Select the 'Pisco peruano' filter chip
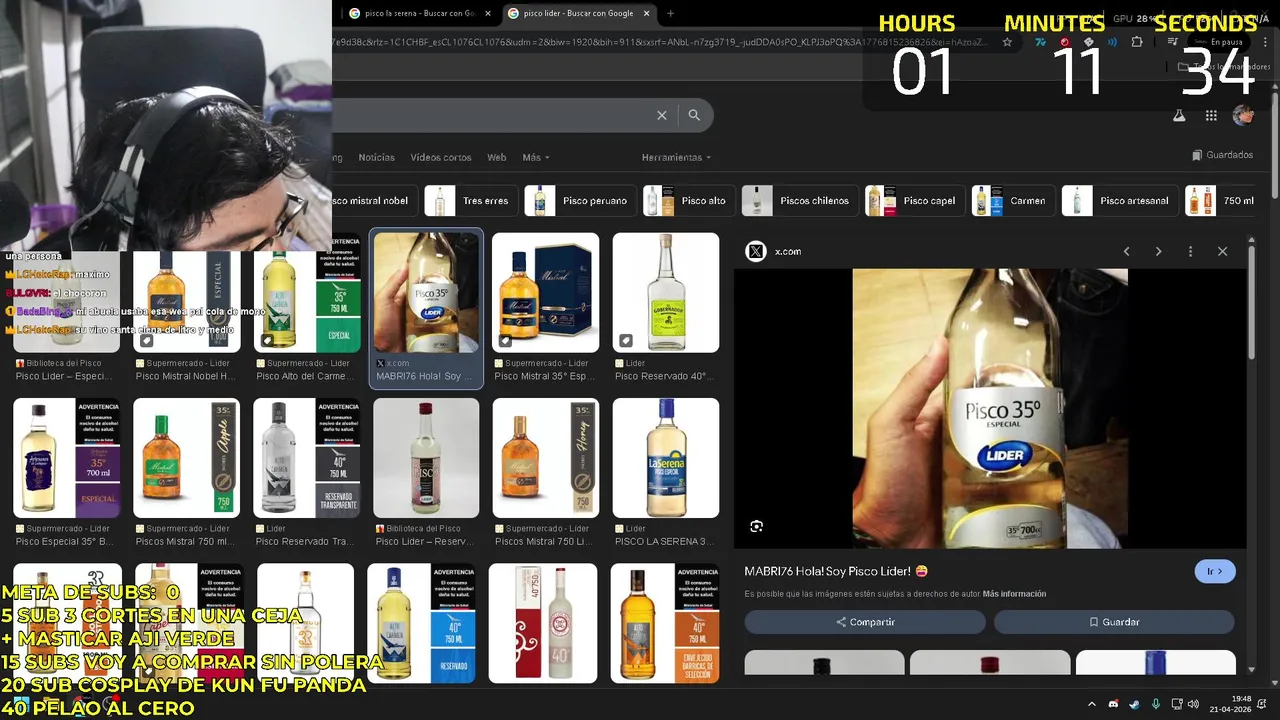 (x=580, y=200)
